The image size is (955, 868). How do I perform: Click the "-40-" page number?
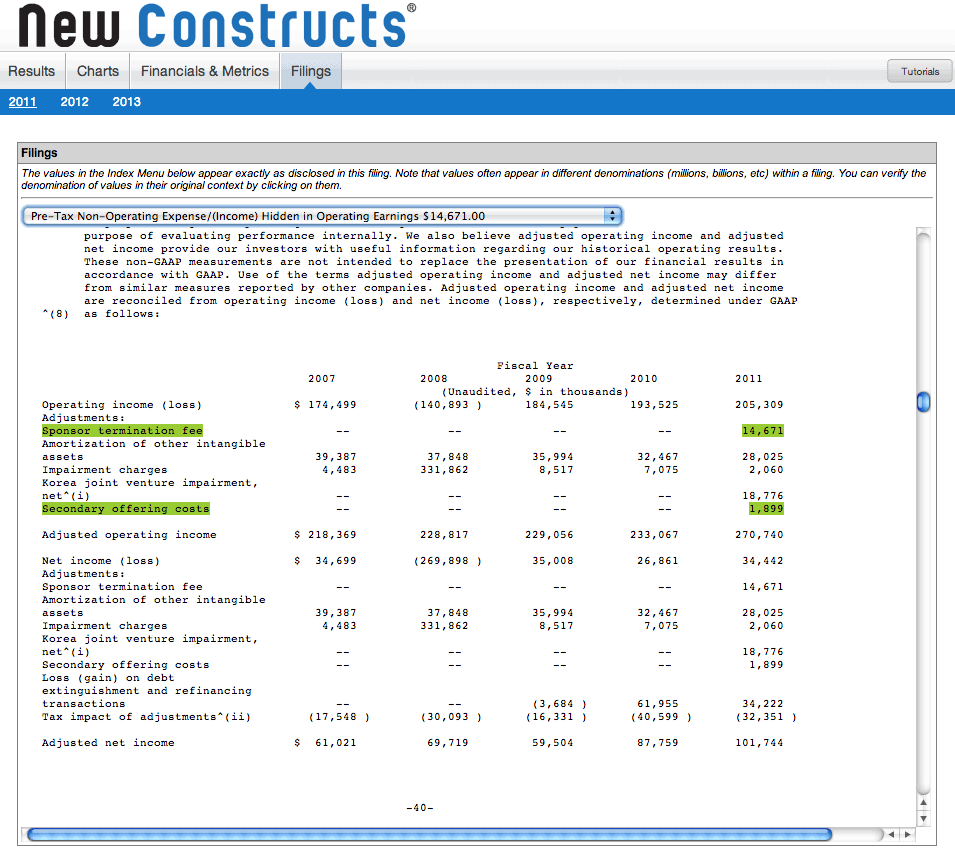pyautogui.click(x=420, y=808)
